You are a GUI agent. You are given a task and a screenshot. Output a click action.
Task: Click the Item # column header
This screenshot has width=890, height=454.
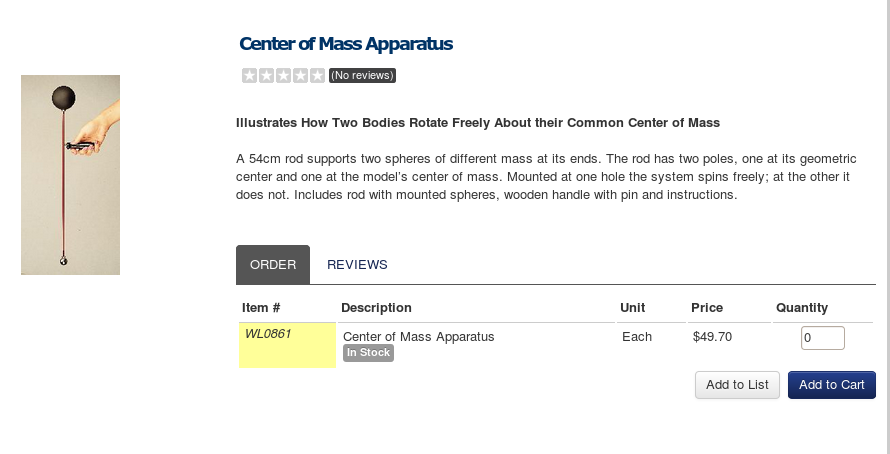click(261, 308)
